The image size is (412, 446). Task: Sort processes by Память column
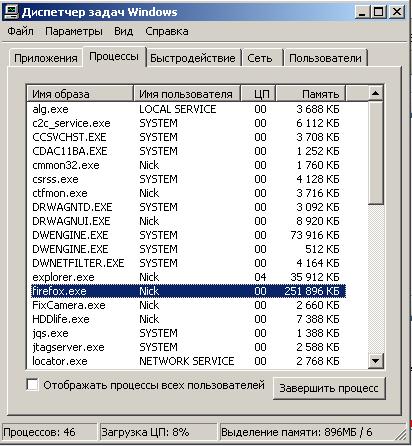[x=311, y=94]
